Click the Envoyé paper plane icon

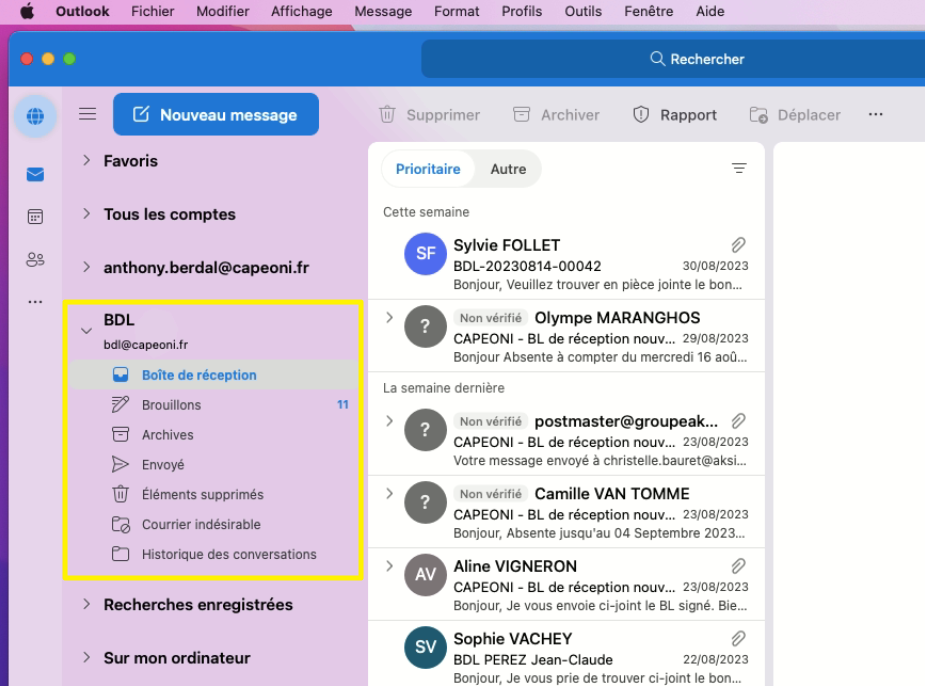(x=120, y=465)
